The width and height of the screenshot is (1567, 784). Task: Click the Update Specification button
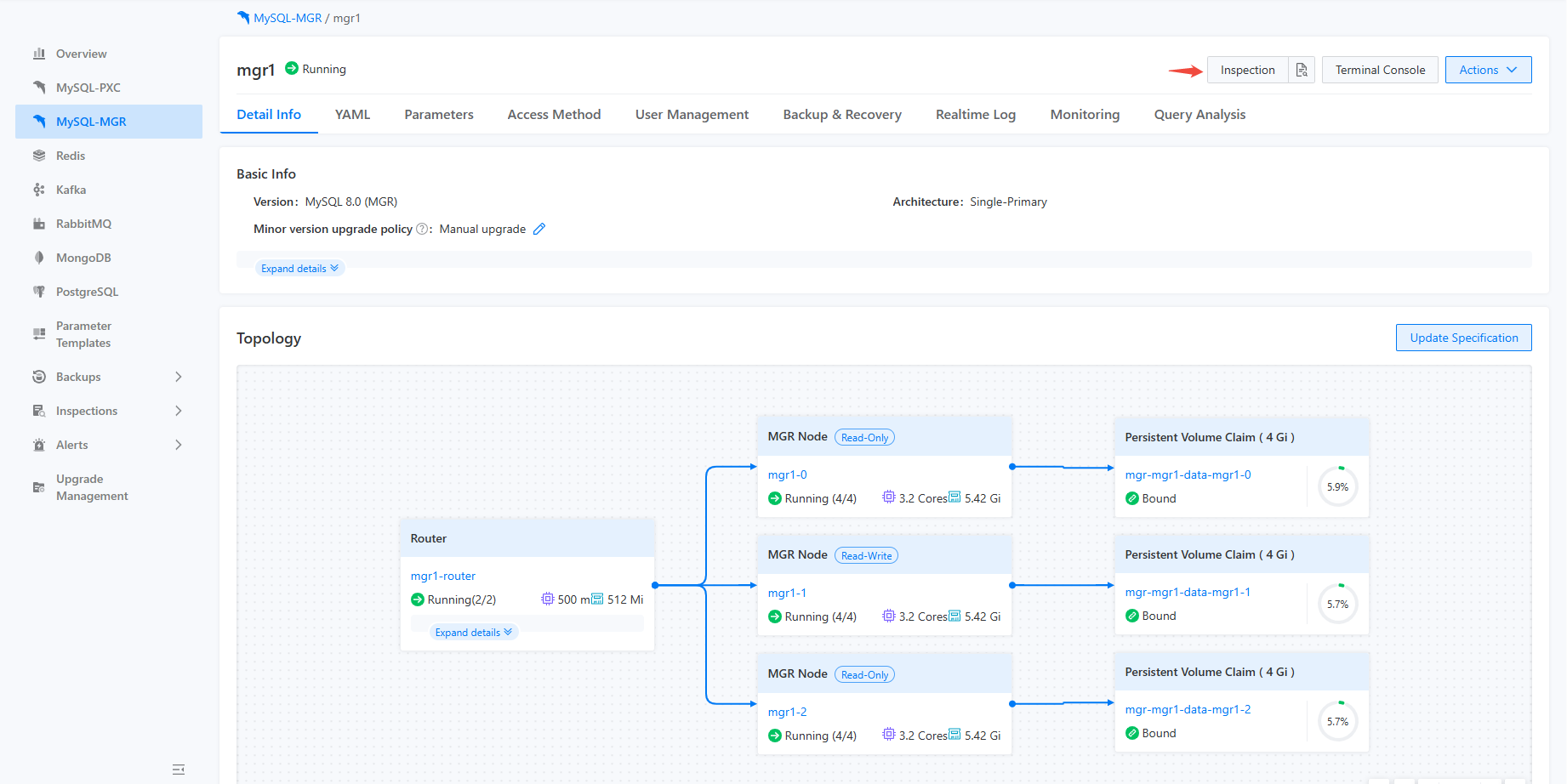[x=1463, y=338]
